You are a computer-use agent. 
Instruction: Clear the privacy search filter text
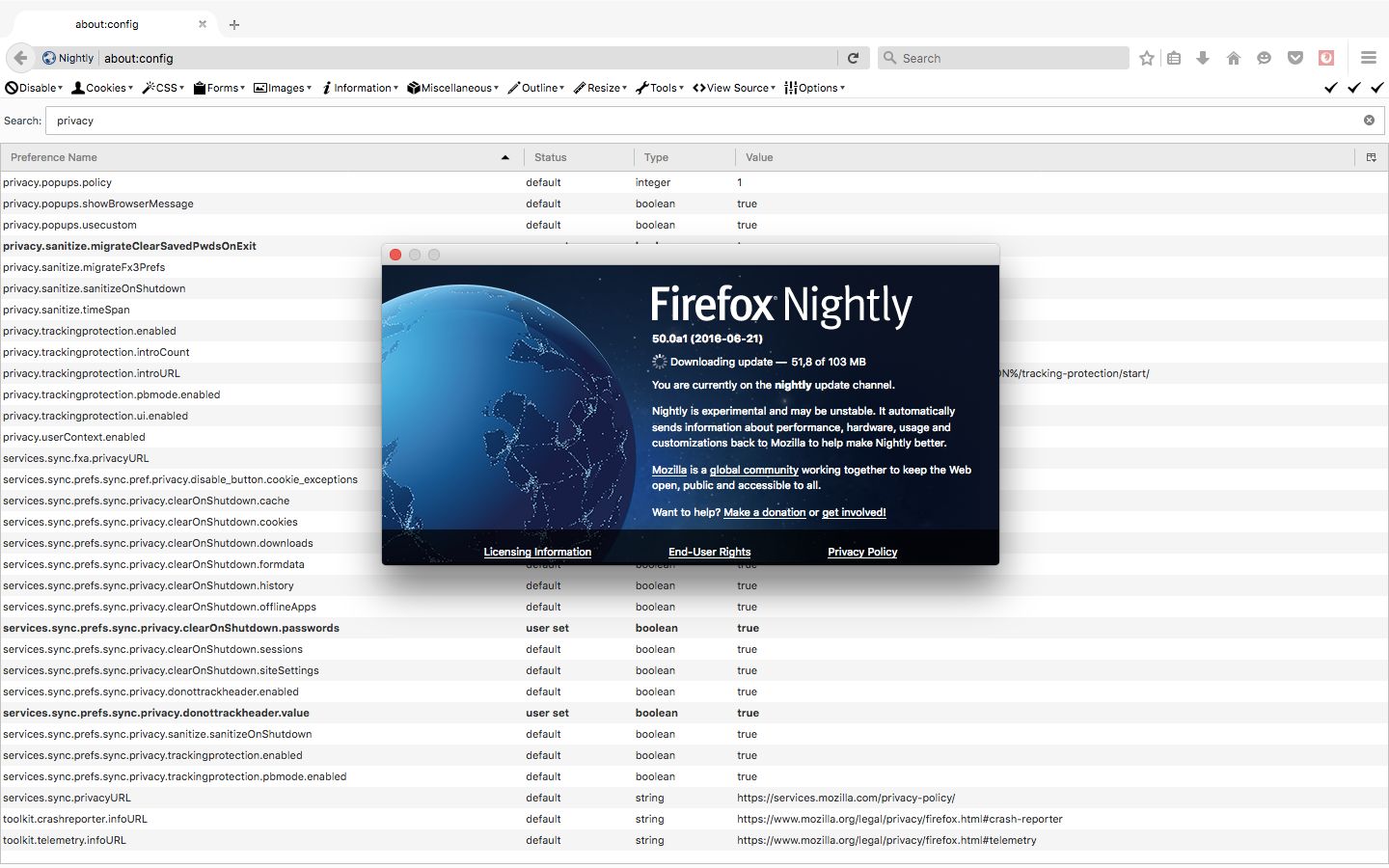1369,121
